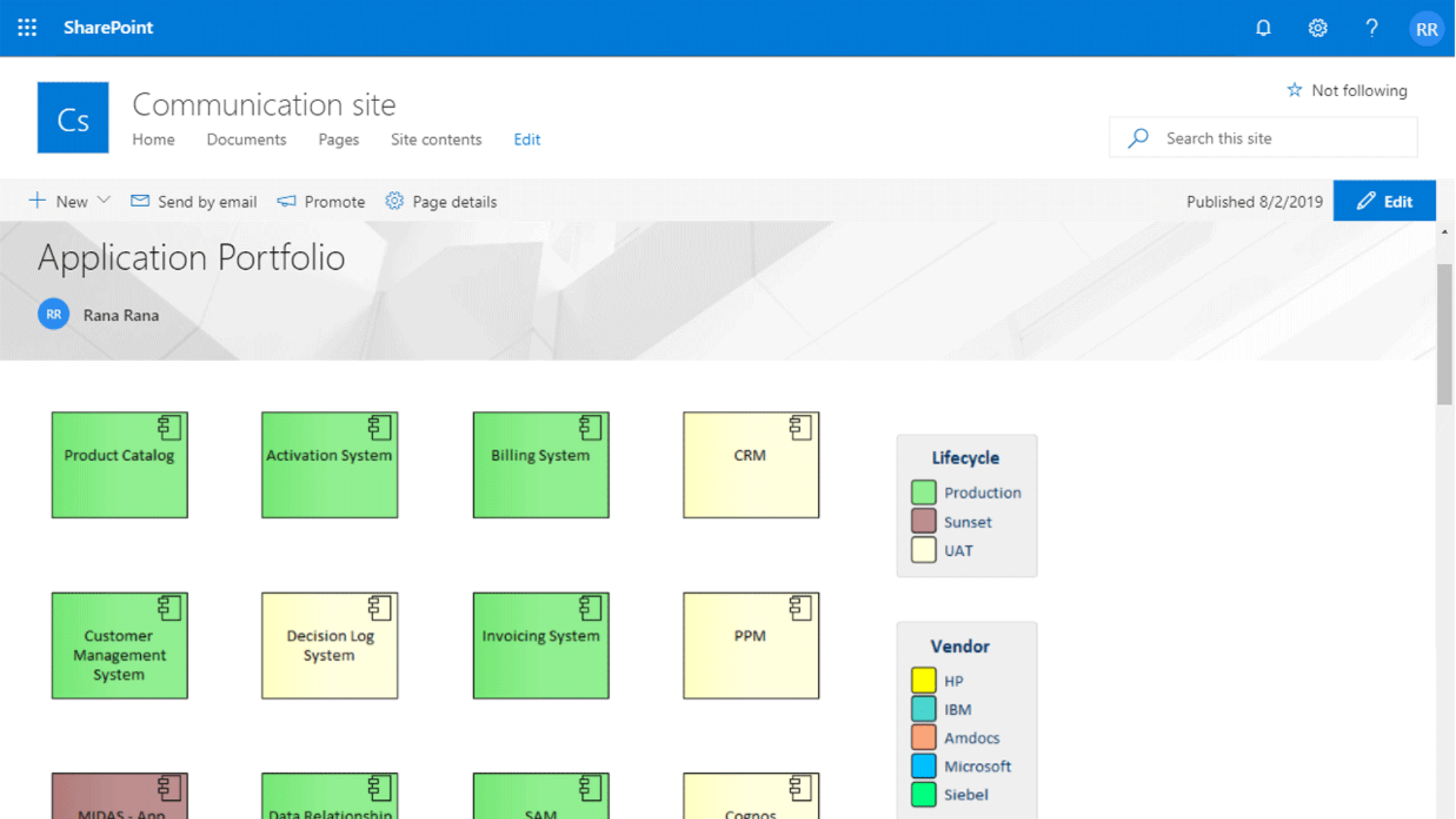Expand the New dropdown chevron
This screenshot has height=819, width=1456.
104,200
